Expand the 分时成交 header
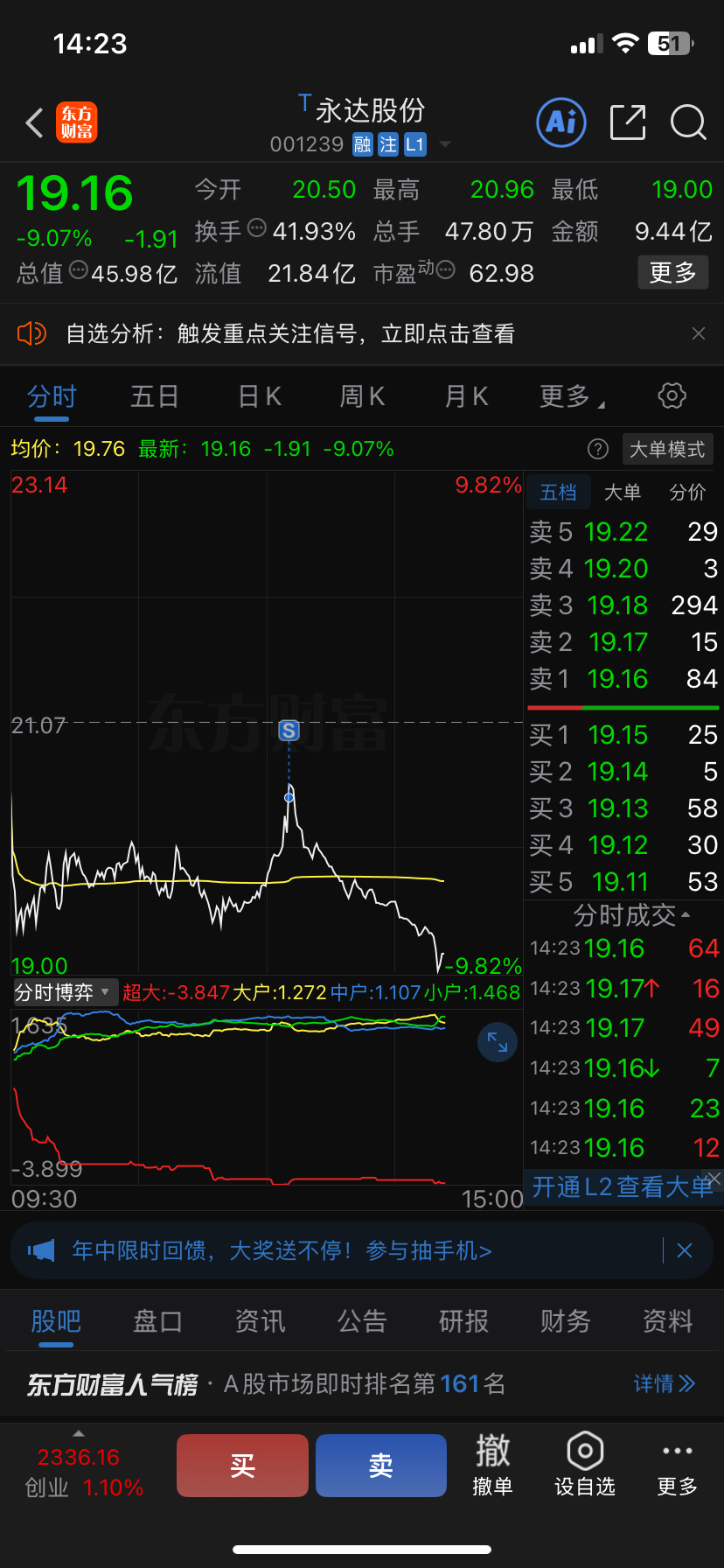Image resolution: width=724 pixels, height=1568 pixels. (631, 915)
